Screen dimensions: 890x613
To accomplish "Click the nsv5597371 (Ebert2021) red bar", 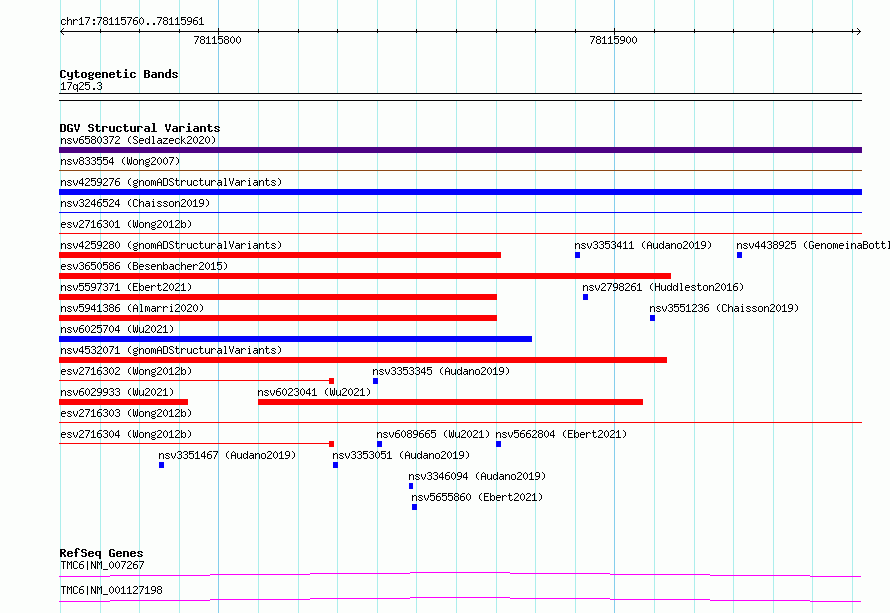I will pos(278,297).
